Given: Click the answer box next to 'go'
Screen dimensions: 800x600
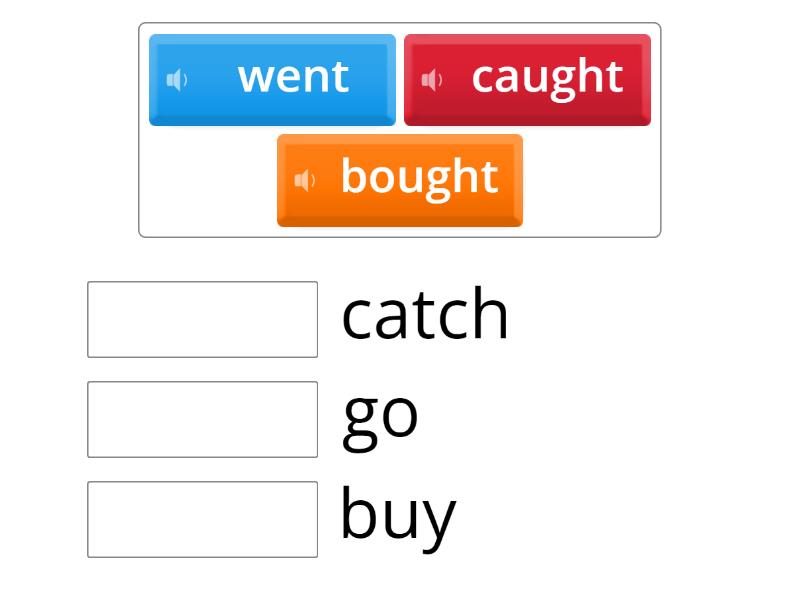Looking at the screenshot, I should coord(202,417).
